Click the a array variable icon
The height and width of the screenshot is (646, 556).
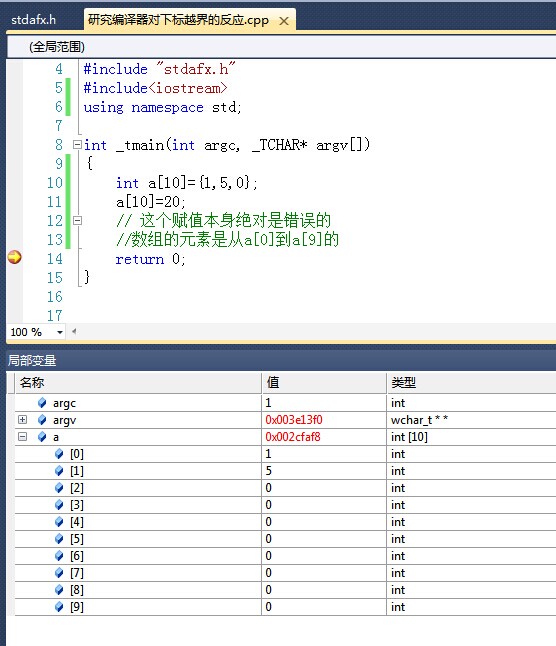pyautogui.click(x=42, y=437)
